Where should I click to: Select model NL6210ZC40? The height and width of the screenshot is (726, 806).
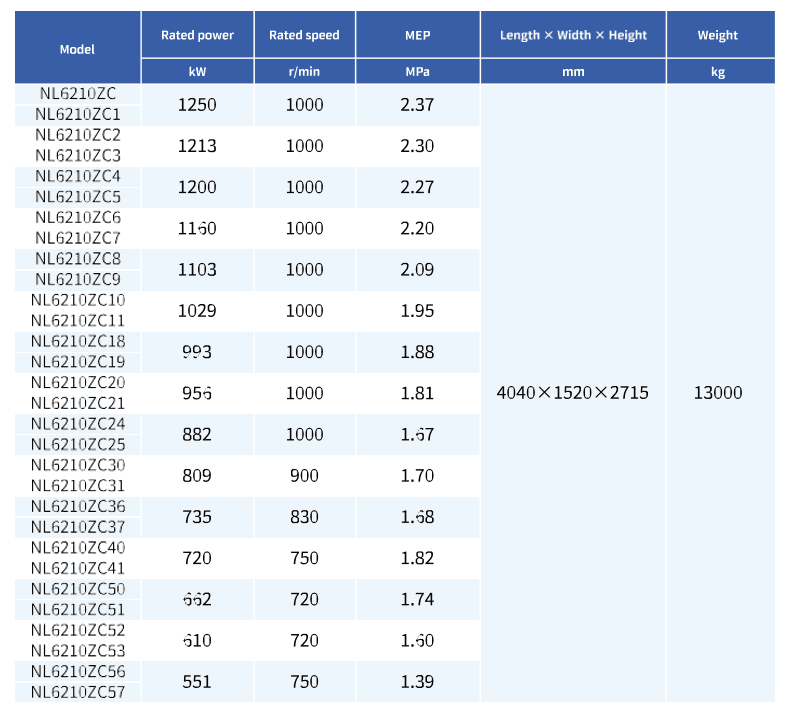[78, 548]
